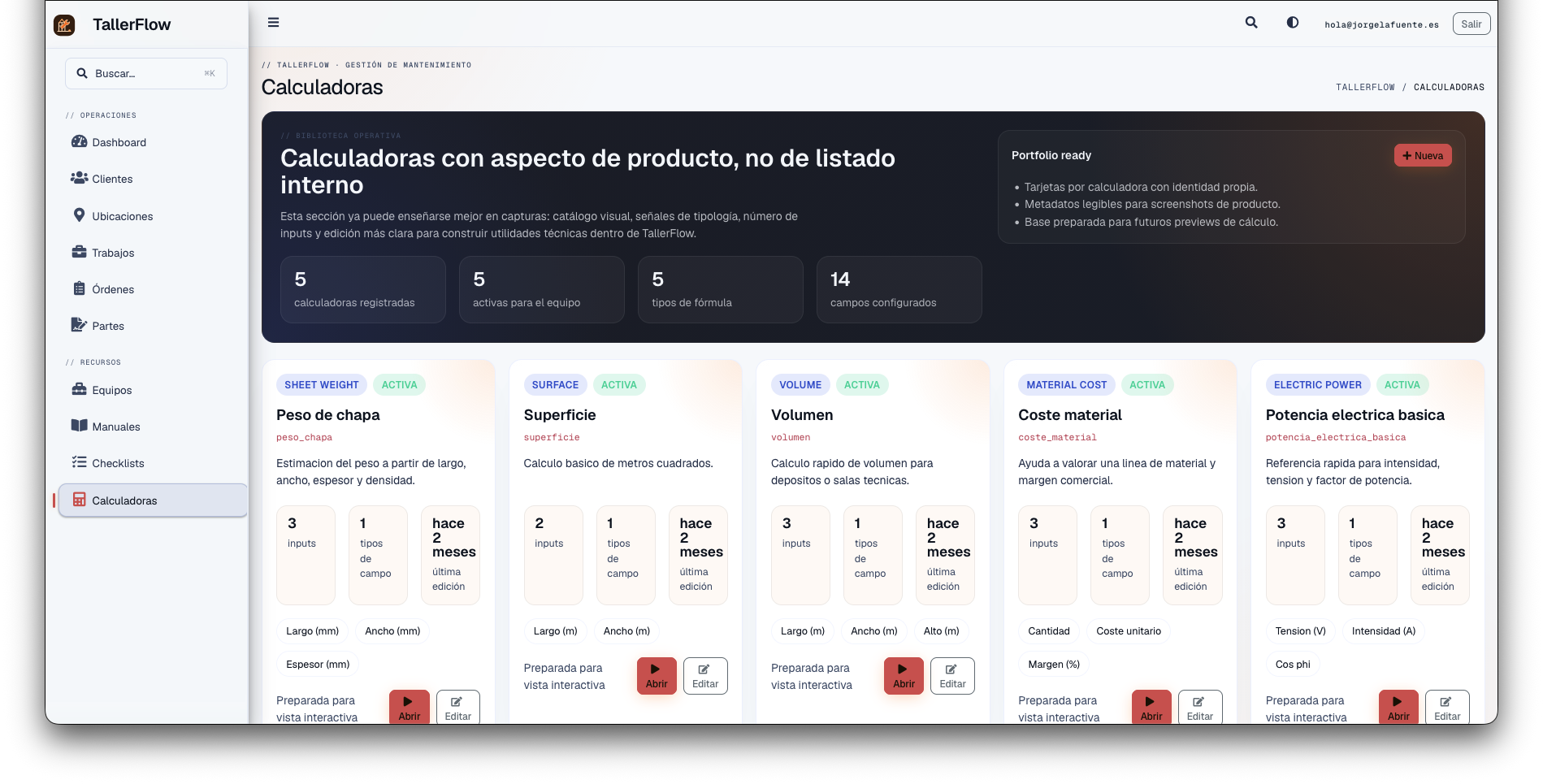Open the Órdenes page
The image size is (1543, 784).
152,289
